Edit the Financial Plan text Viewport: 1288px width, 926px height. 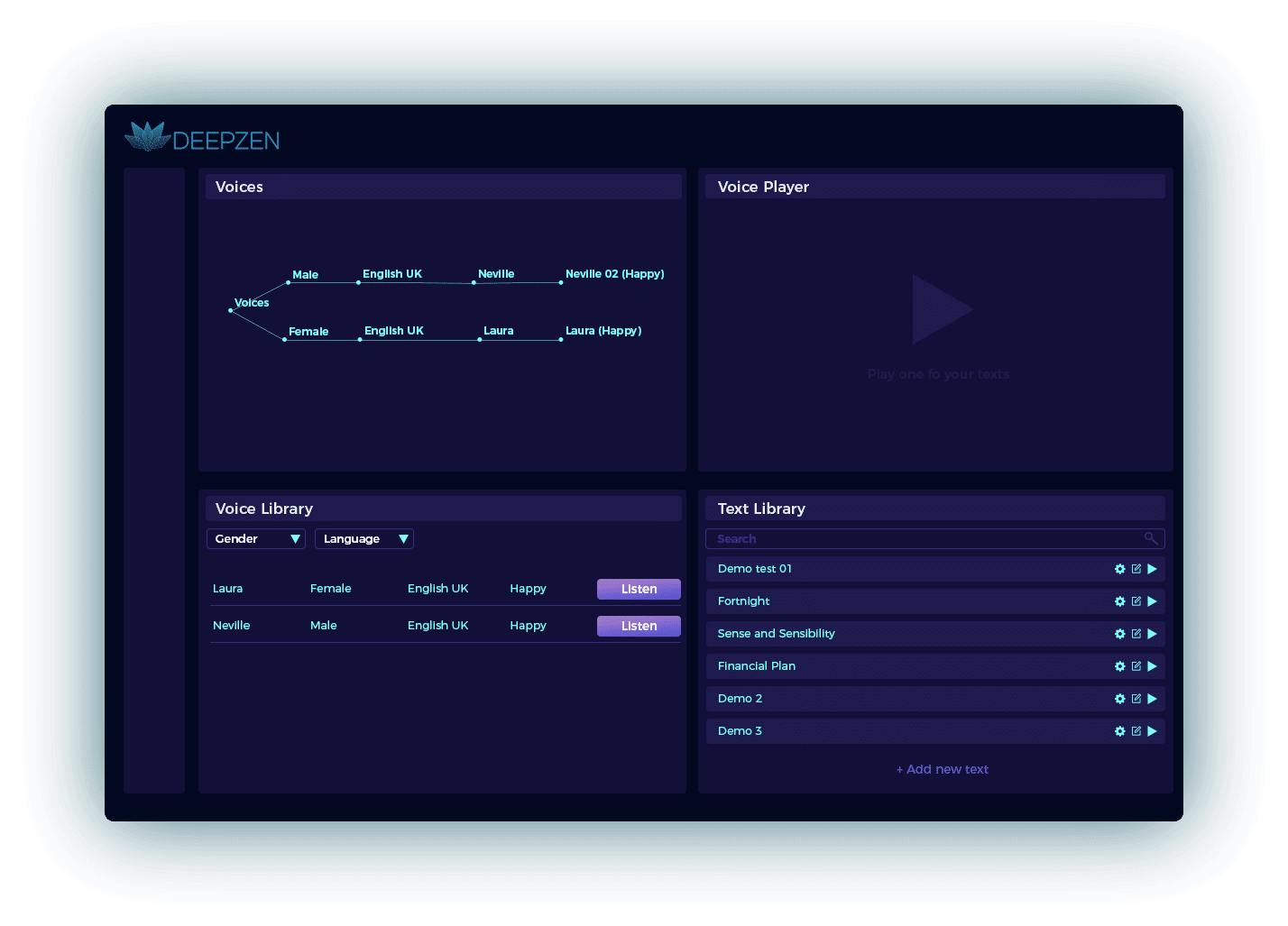coord(1136,666)
